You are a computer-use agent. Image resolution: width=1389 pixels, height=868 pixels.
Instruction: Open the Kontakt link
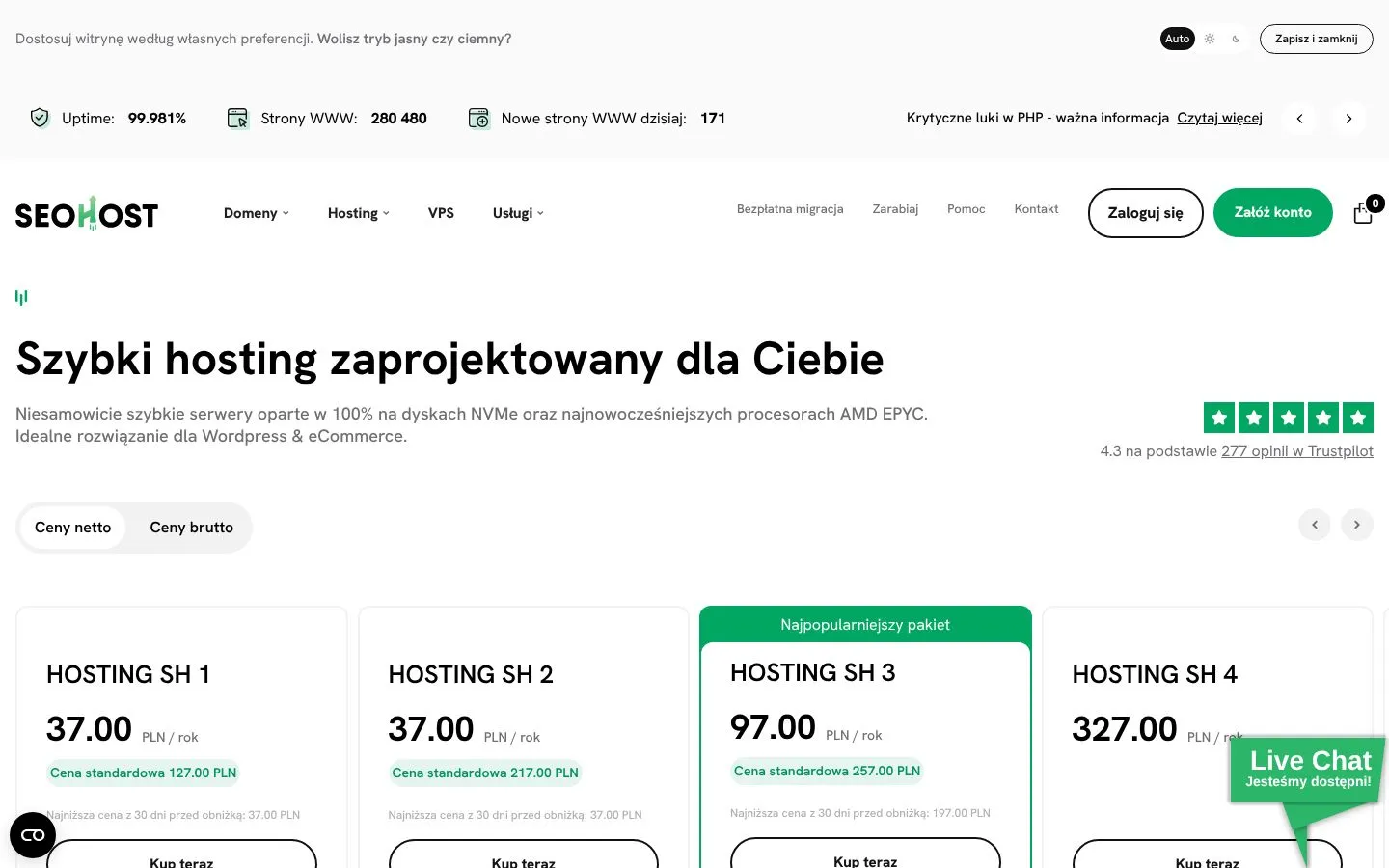1036,208
